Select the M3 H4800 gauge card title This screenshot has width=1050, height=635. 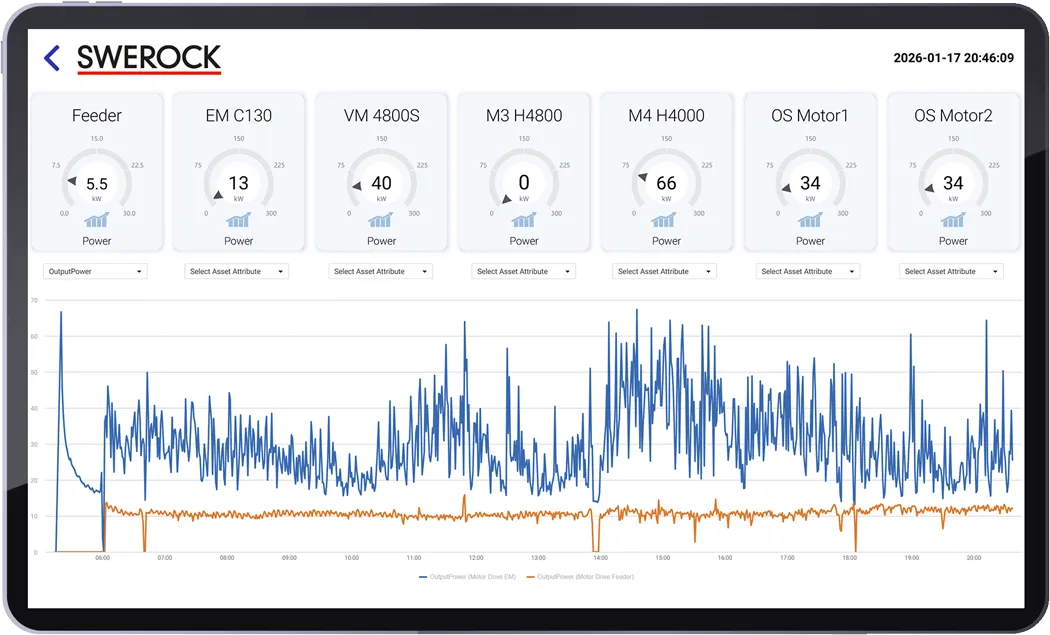524,115
